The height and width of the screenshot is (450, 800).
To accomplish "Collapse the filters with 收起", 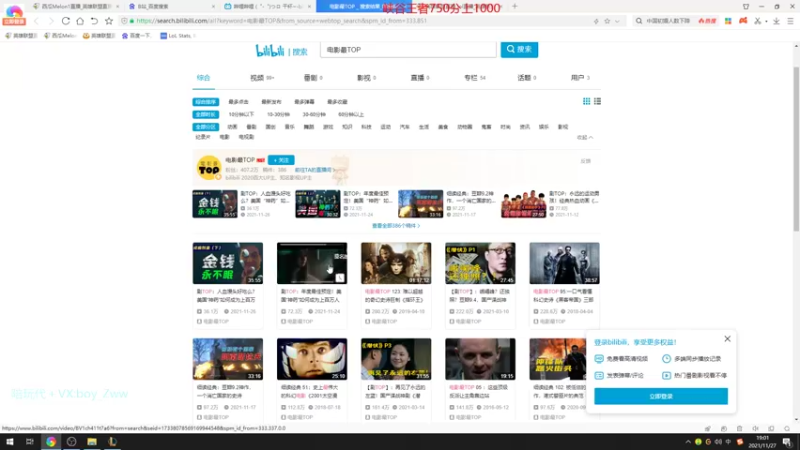I will coord(585,137).
